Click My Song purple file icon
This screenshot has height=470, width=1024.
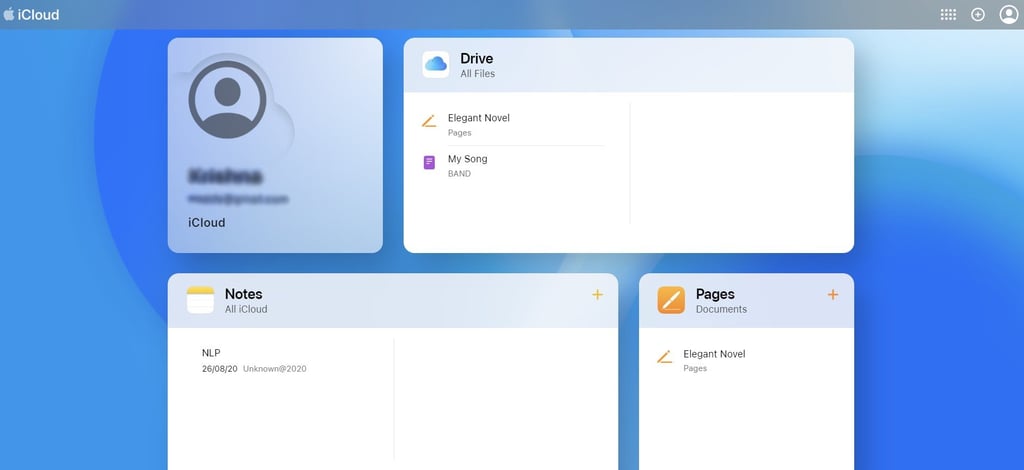429,163
